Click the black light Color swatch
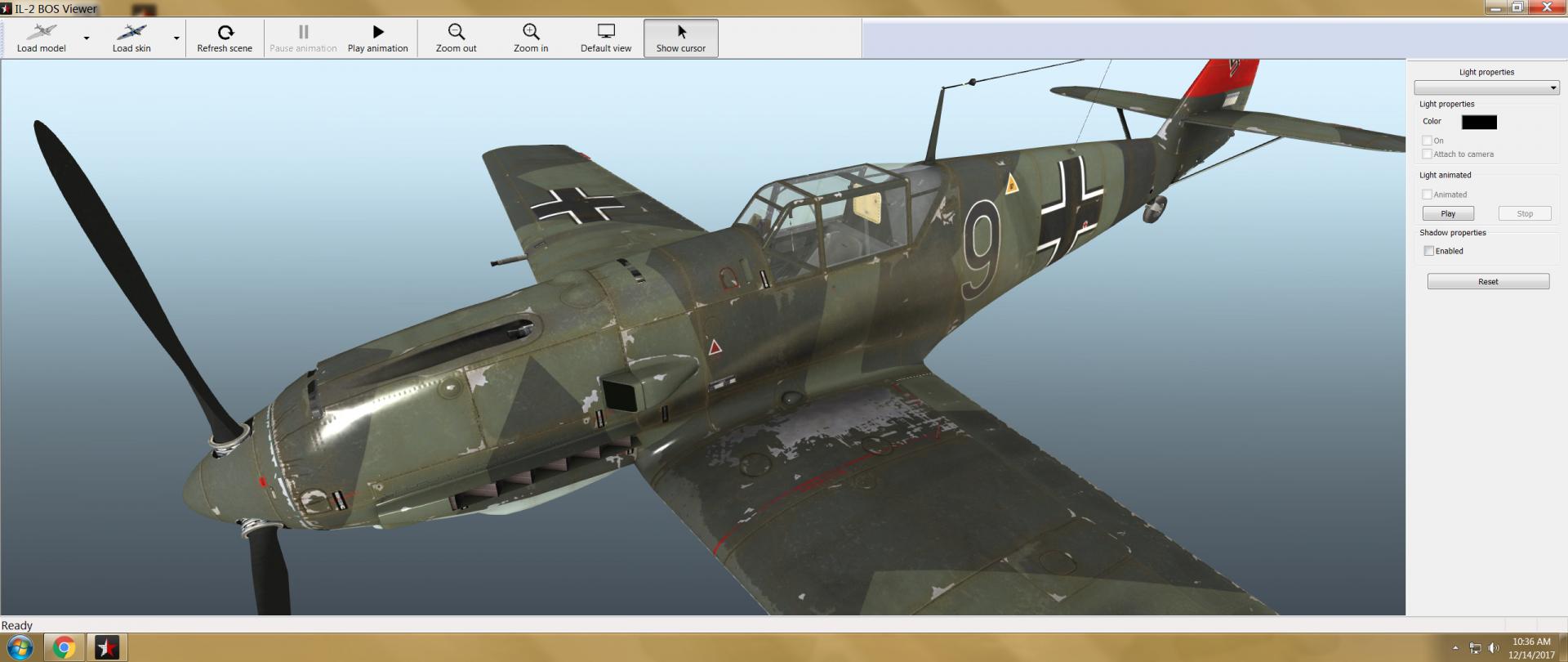The height and width of the screenshot is (662, 1568). pos(1479,122)
